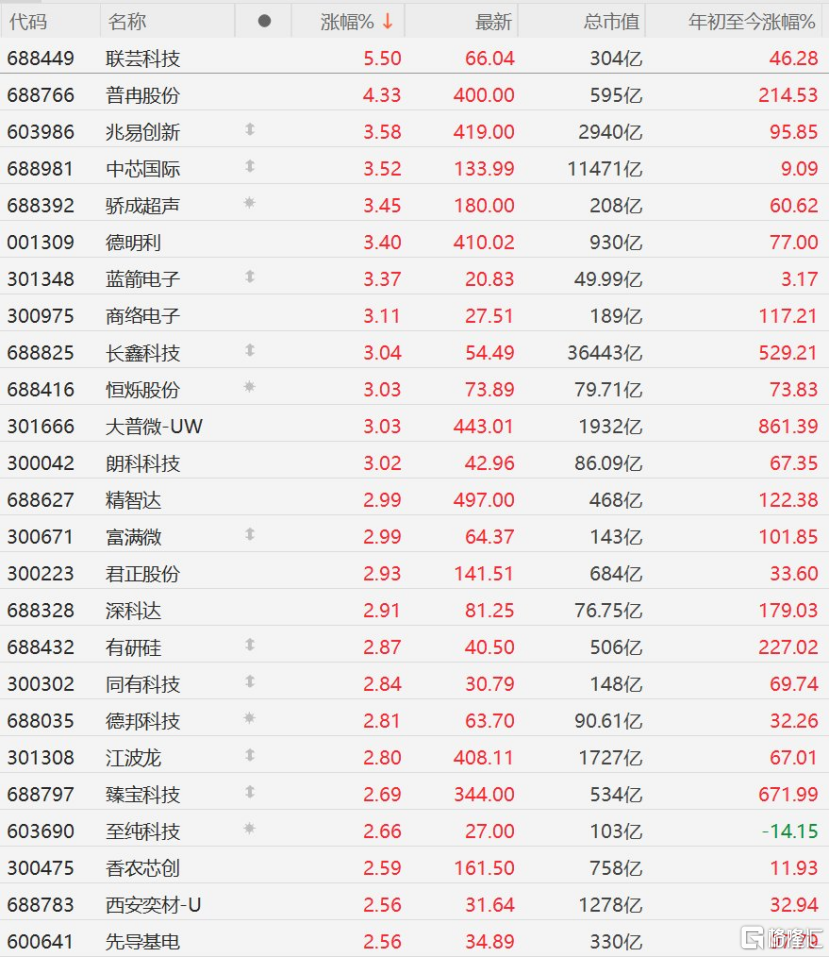Image resolution: width=830 pixels, height=957 pixels.
Task: Select the 大普微-UW row
Action: (x=415, y=426)
